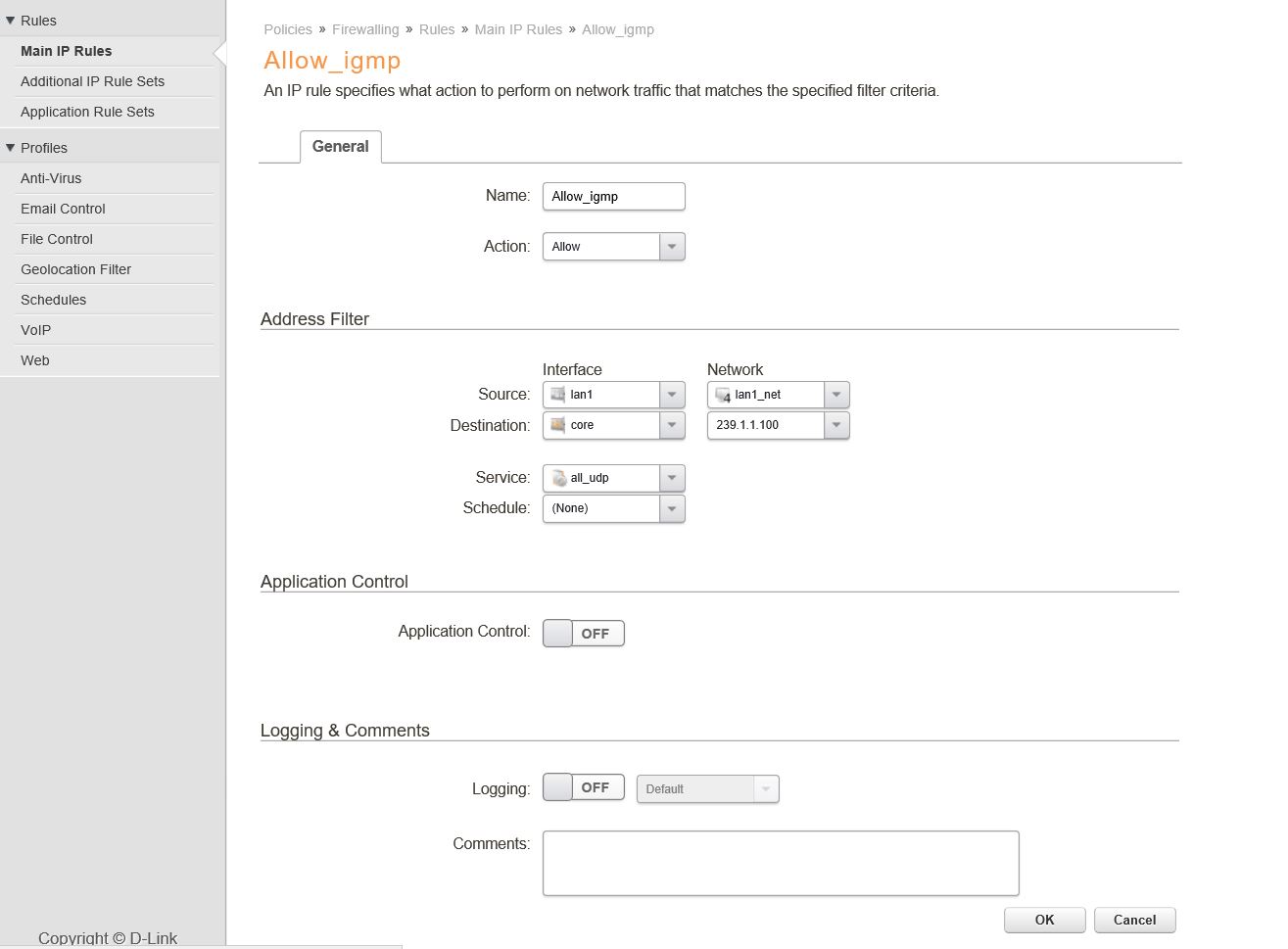The image size is (1288, 949).
Task: Toggle the Application Control switch
Action: click(x=583, y=634)
